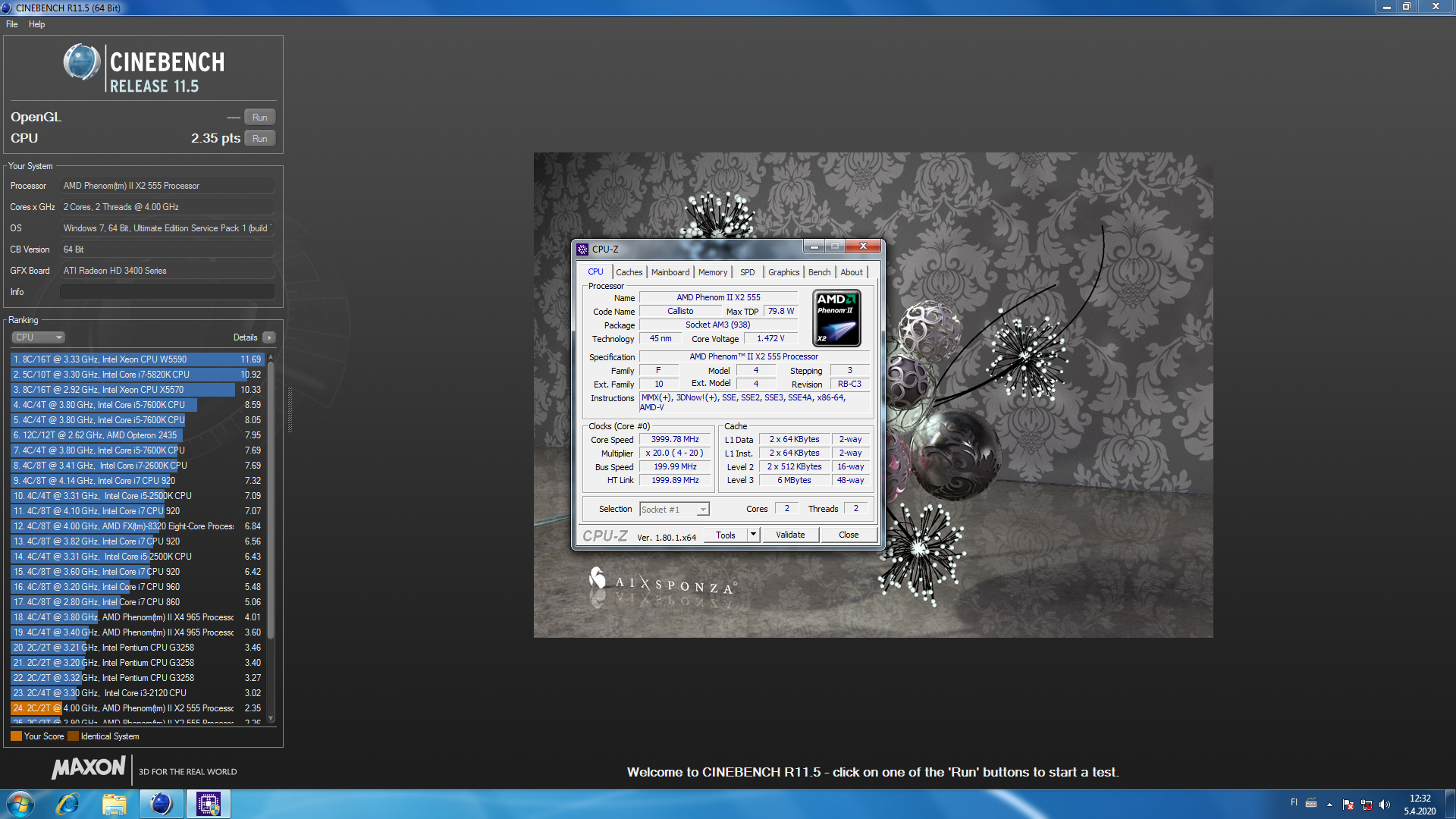Select ranking row Intel Core i7-2600K
The image size is (1456, 819).
tap(137, 466)
